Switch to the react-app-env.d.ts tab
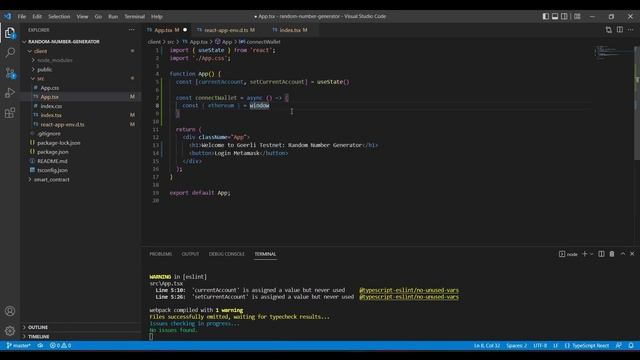 pos(227,30)
